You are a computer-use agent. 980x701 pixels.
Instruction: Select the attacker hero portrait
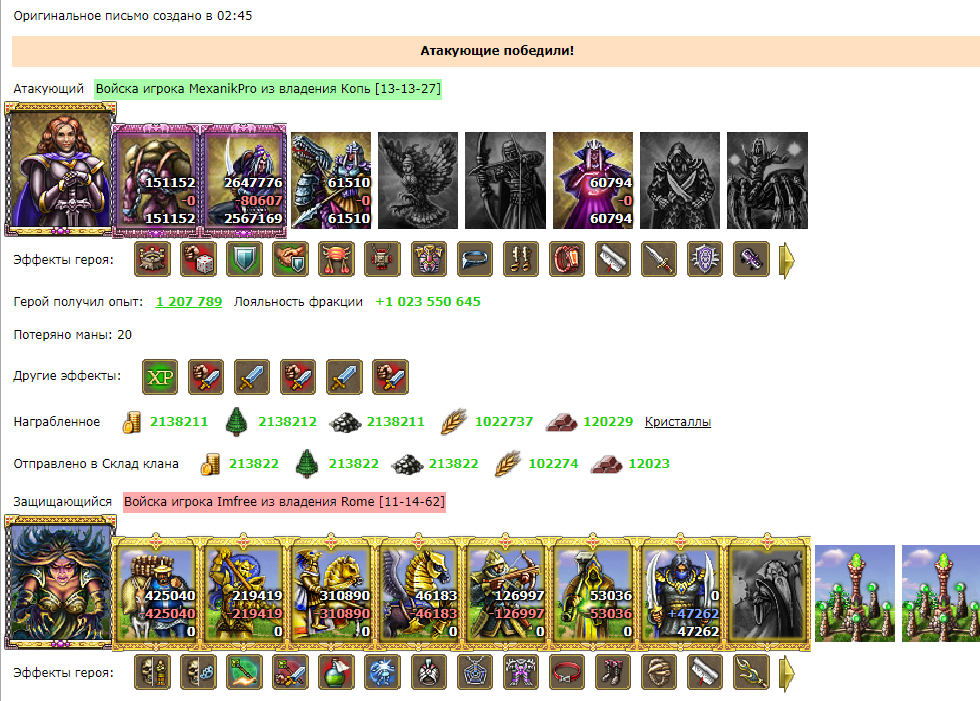pyautogui.click(x=60, y=169)
